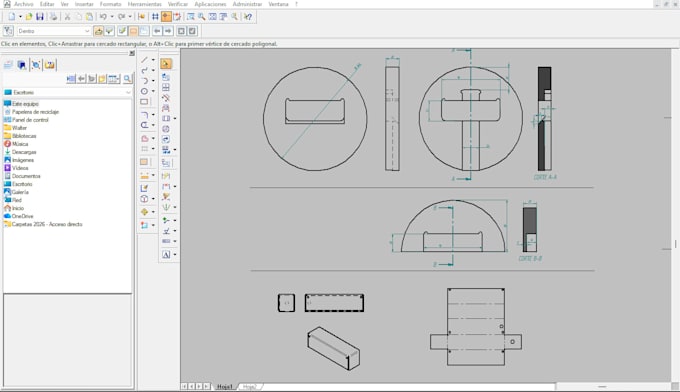The height and width of the screenshot is (392, 680).
Task: Open the Ventana menu
Action: pyautogui.click(x=278, y=4)
